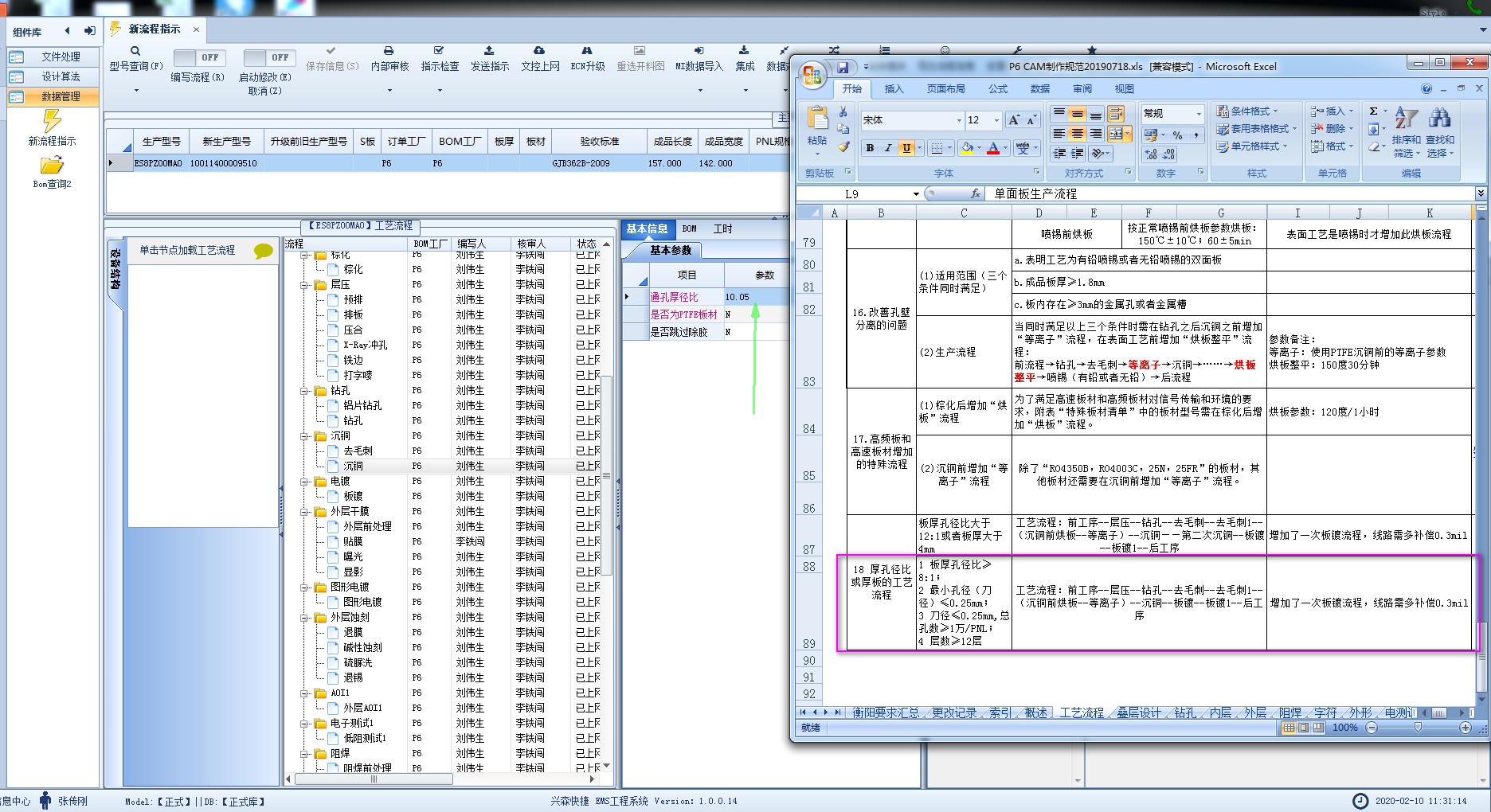Click the ECN升级 toolbar icon
The height and width of the screenshot is (812, 1491).
(587, 51)
